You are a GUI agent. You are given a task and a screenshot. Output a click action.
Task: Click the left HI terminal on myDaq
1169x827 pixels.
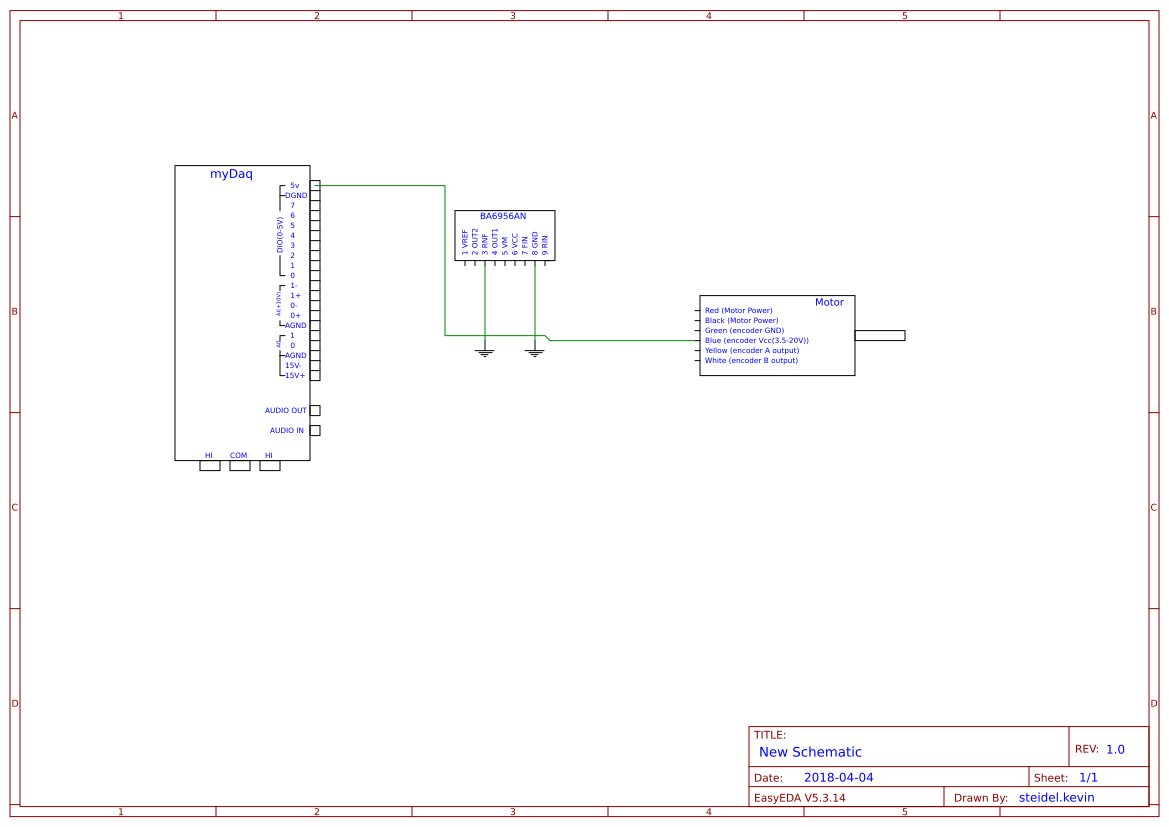click(x=209, y=465)
